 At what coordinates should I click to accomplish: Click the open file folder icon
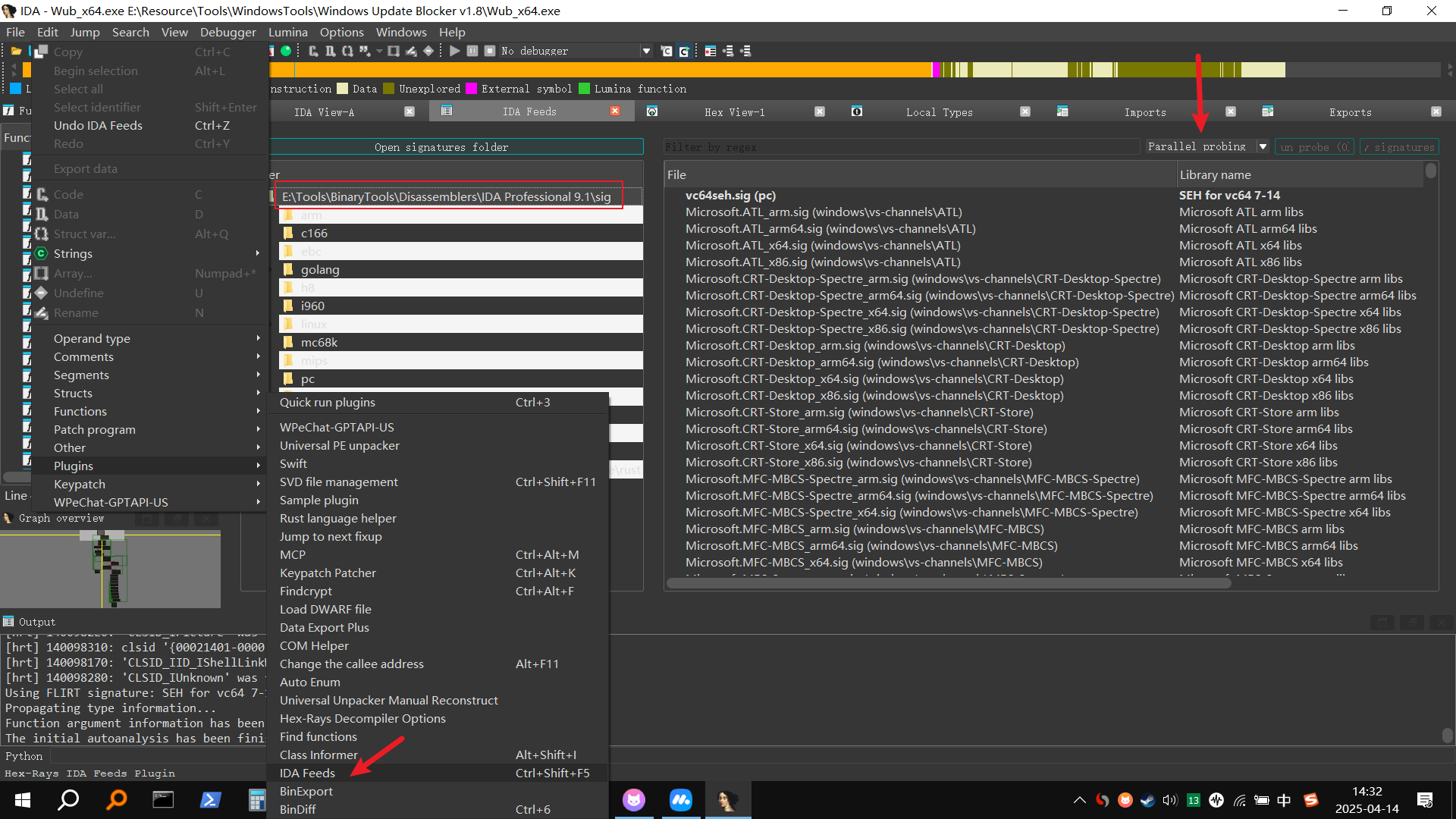(x=16, y=51)
